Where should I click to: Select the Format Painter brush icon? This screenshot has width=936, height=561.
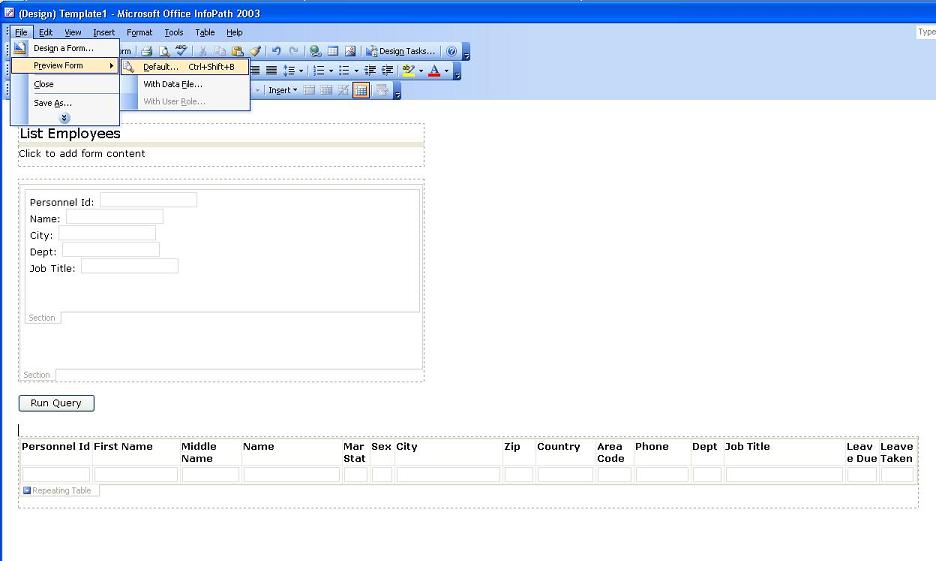coord(255,51)
